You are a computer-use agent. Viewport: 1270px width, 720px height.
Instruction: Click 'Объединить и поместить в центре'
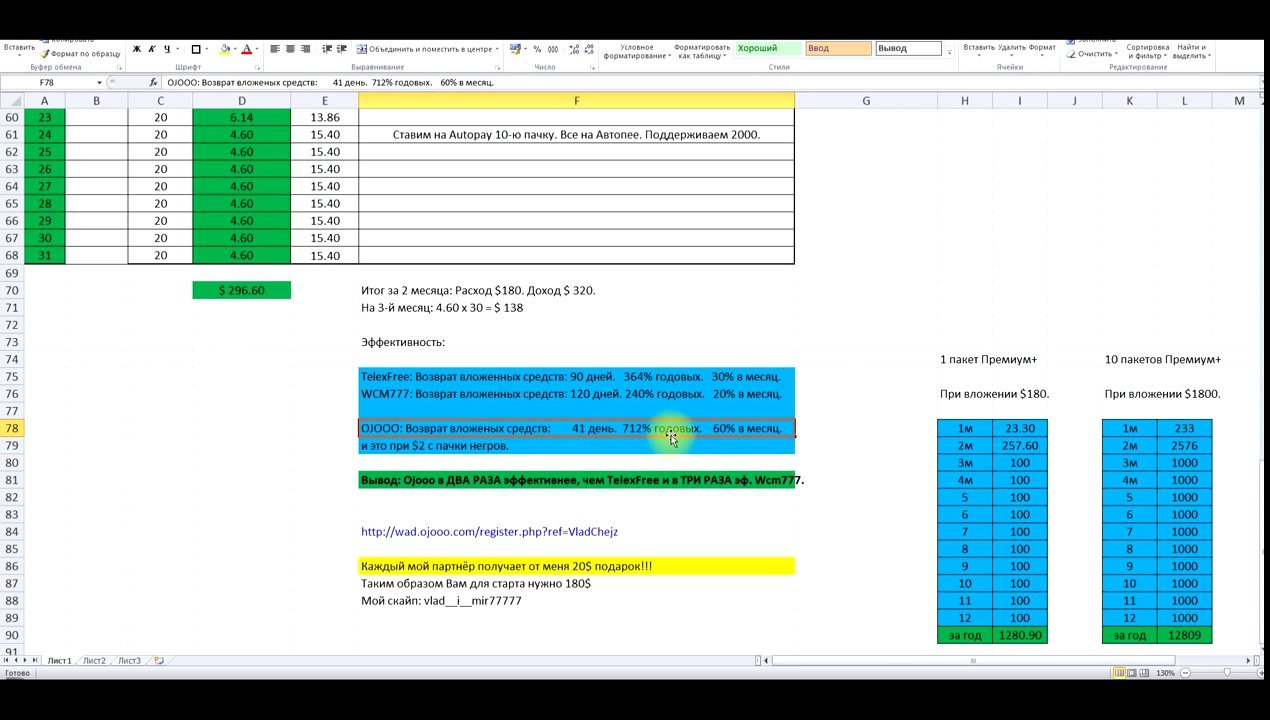(x=425, y=49)
